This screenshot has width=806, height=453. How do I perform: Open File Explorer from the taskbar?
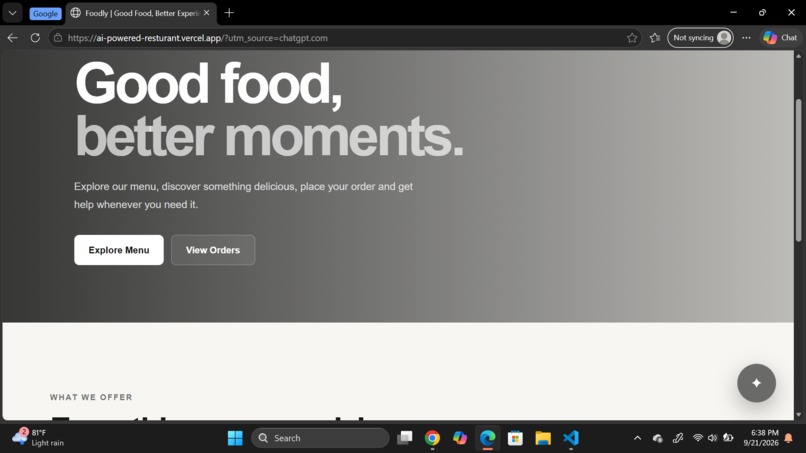click(543, 438)
